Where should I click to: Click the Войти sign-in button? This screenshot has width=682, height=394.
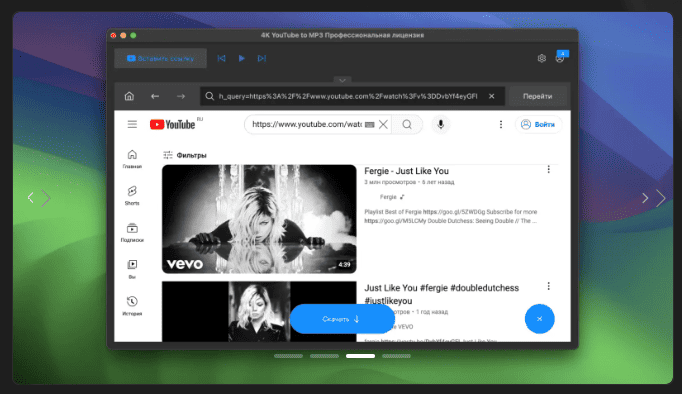point(538,124)
